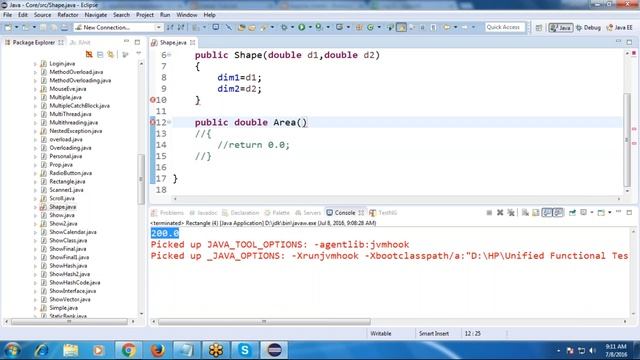Open Package Explorer view menu triangle
Image resolution: width=640 pixels, height=360 pixels.
(x=138, y=54)
